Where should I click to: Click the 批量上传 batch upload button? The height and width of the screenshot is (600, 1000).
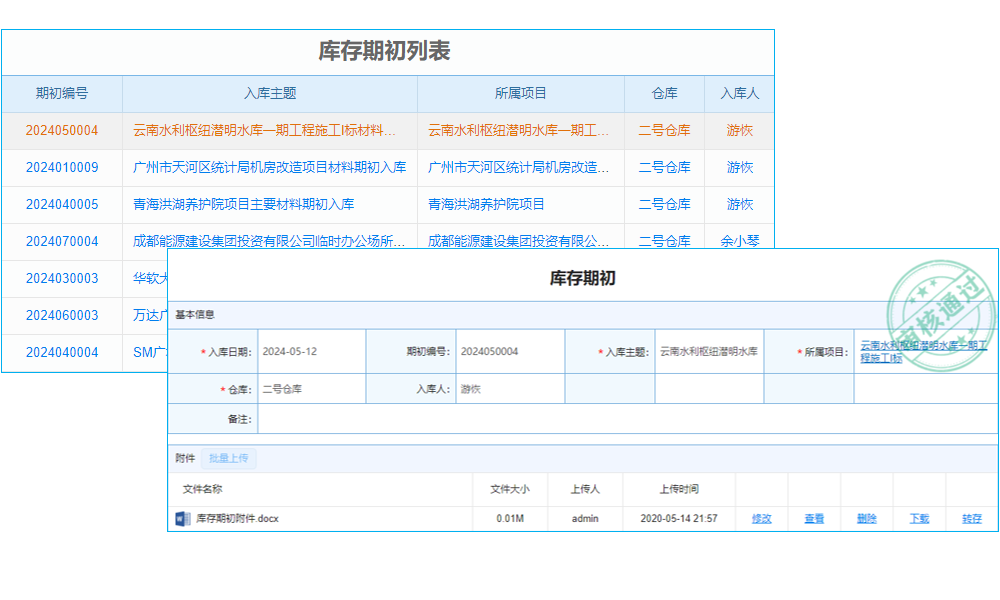tap(230, 458)
